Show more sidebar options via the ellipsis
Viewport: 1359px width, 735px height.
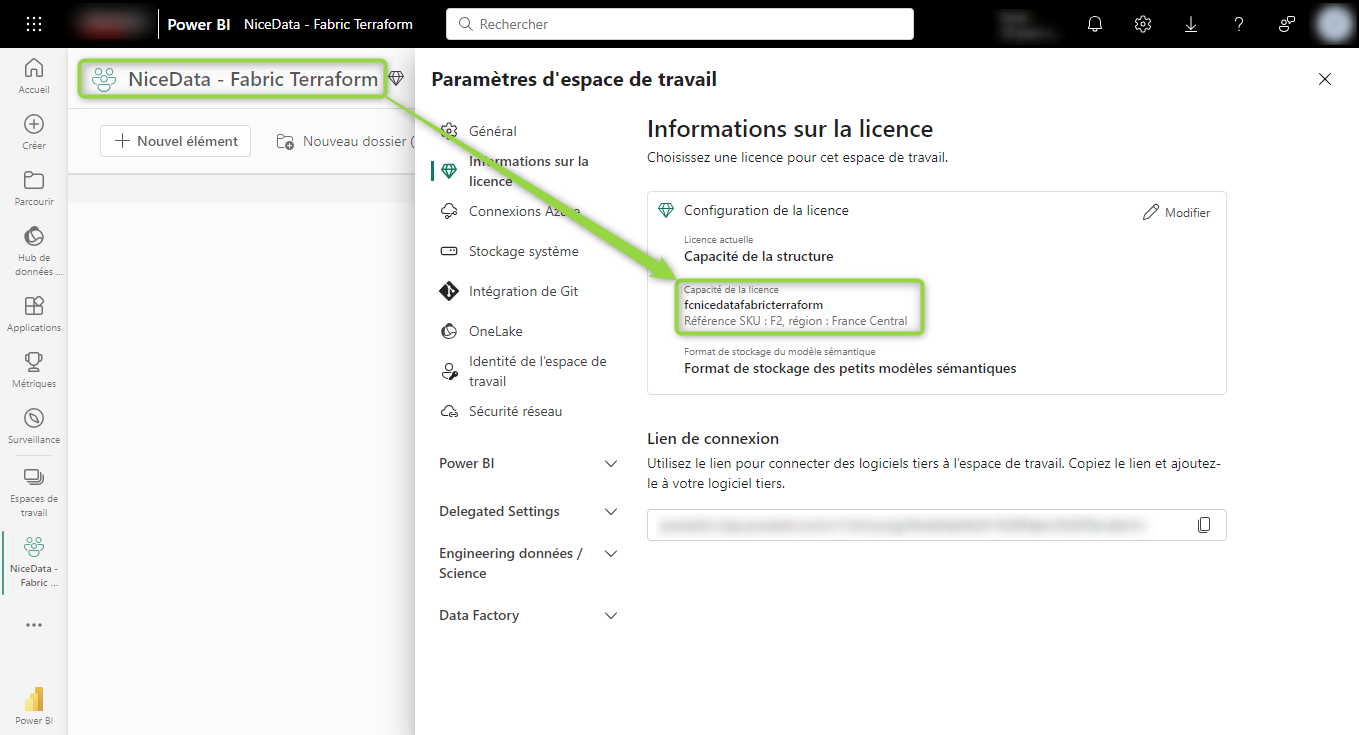click(34, 625)
